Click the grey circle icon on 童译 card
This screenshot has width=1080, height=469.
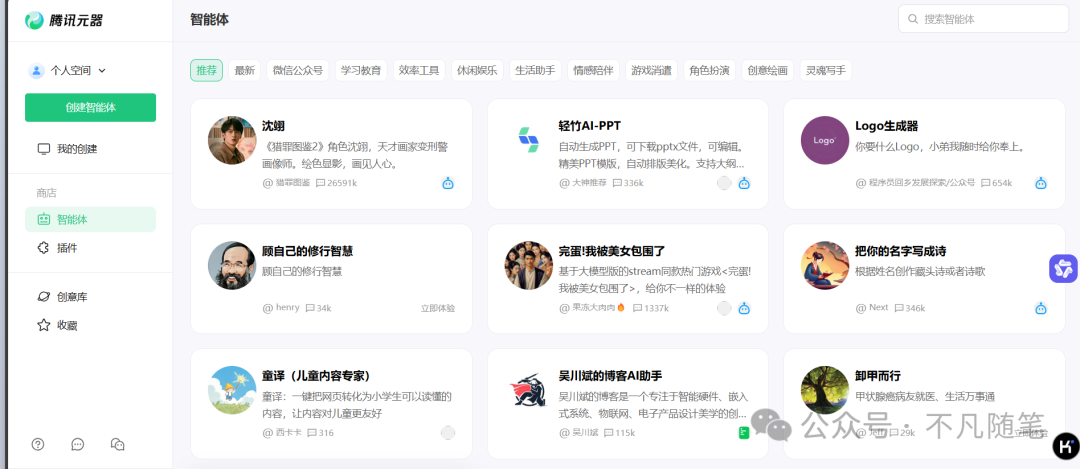[x=448, y=432]
